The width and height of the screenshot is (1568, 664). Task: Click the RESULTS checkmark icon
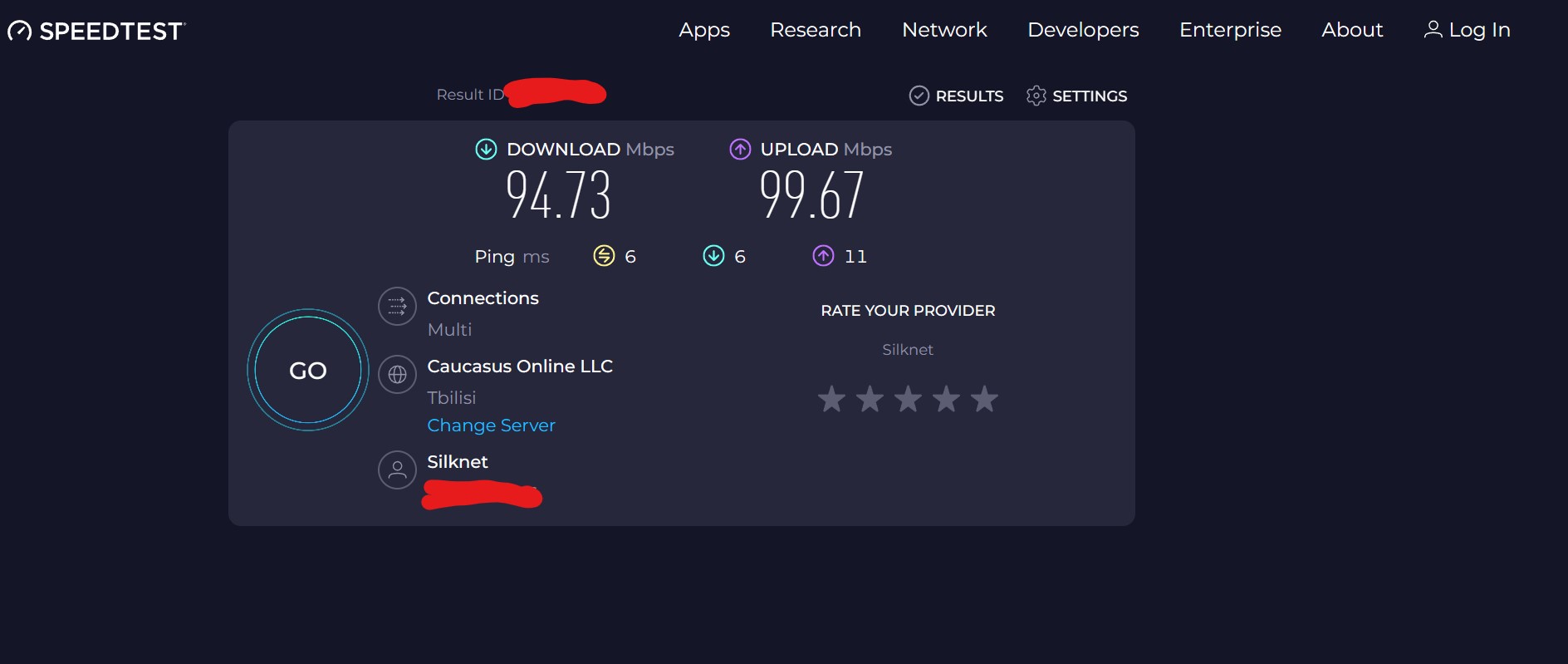click(919, 96)
